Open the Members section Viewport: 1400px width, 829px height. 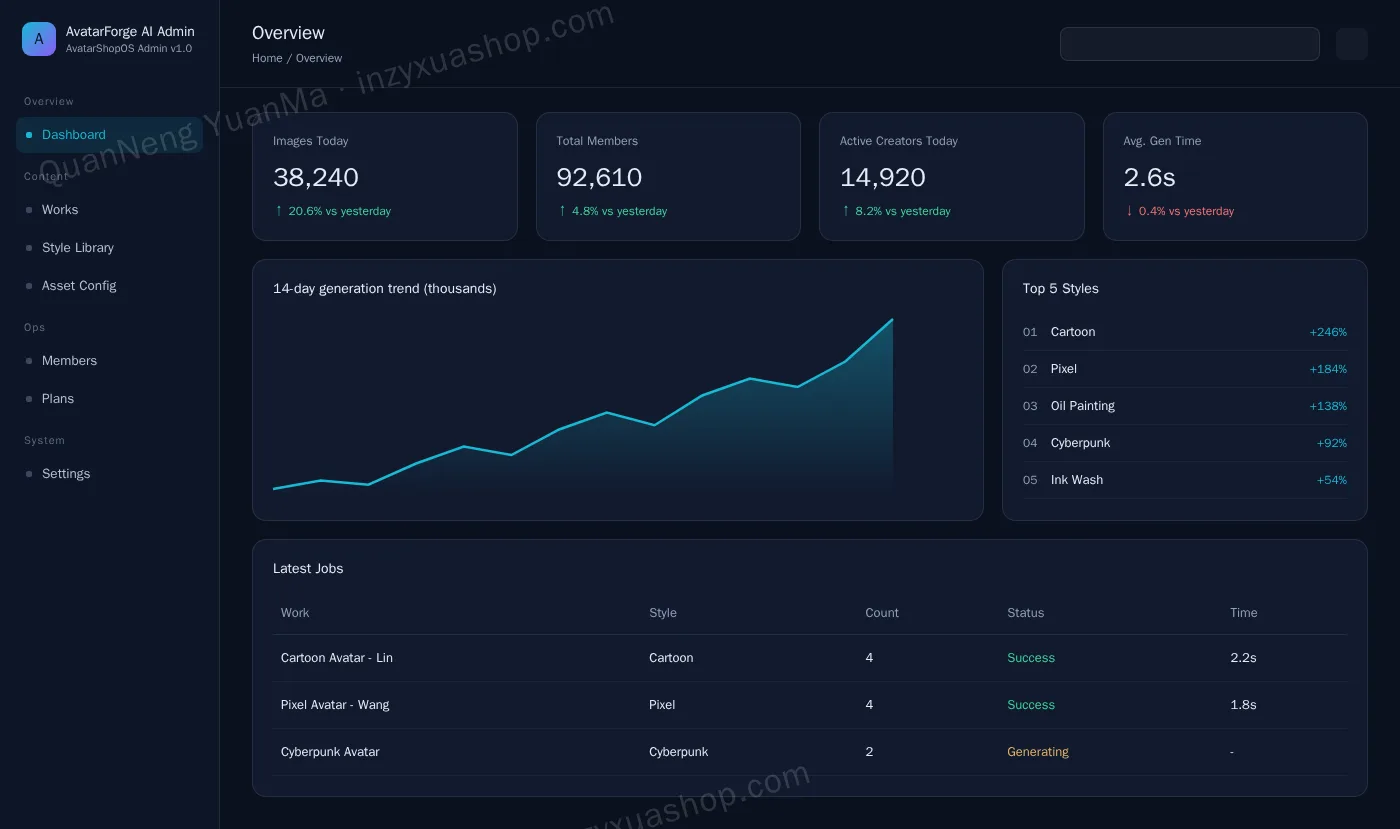tap(109, 361)
